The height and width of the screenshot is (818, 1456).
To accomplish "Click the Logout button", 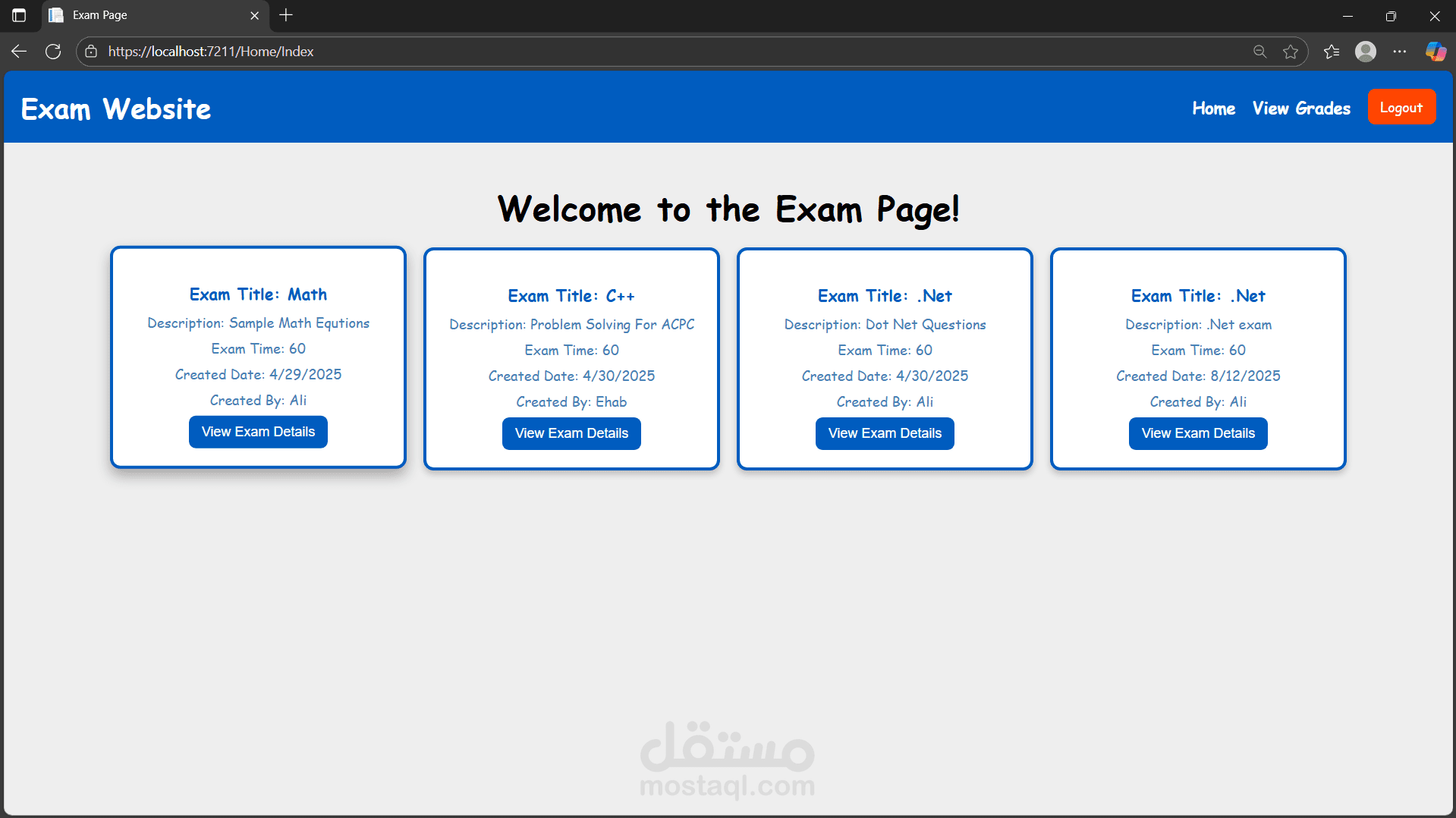I will (x=1401, y=107).
